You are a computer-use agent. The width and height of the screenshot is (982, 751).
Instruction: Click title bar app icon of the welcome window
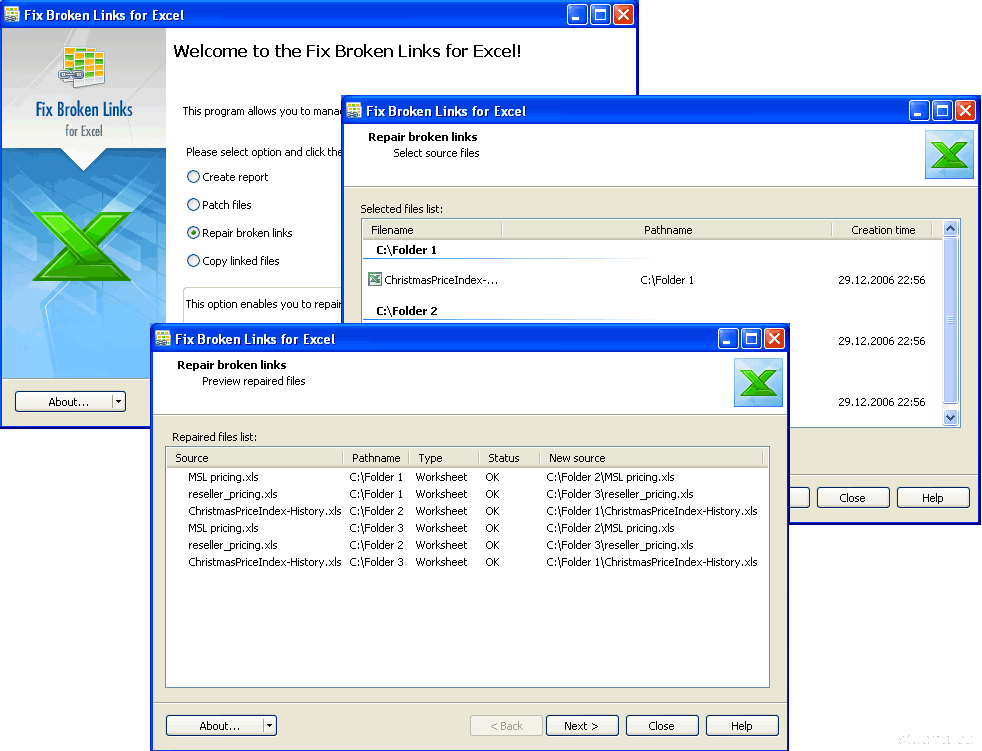tap(12, 15)
